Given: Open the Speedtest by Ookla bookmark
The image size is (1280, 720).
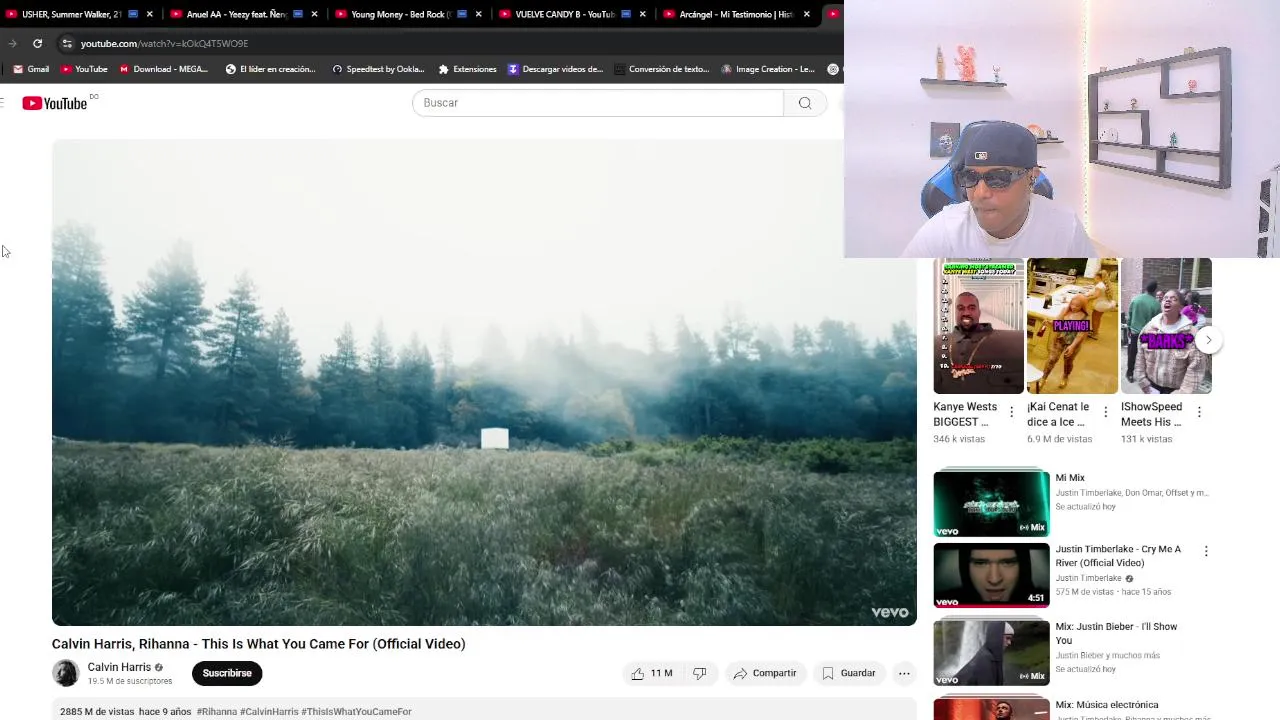Looking at the screenshot, I should coord(378,69).
